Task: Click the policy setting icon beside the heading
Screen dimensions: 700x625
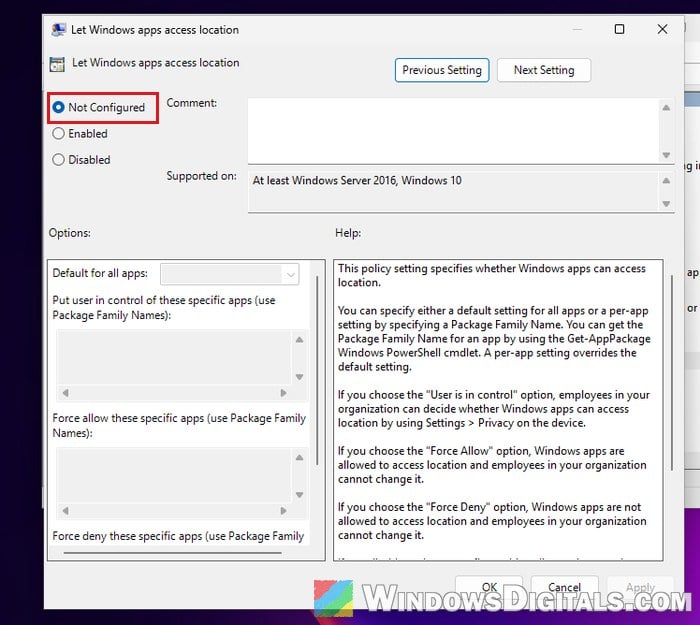Action: tap(57, 64)
